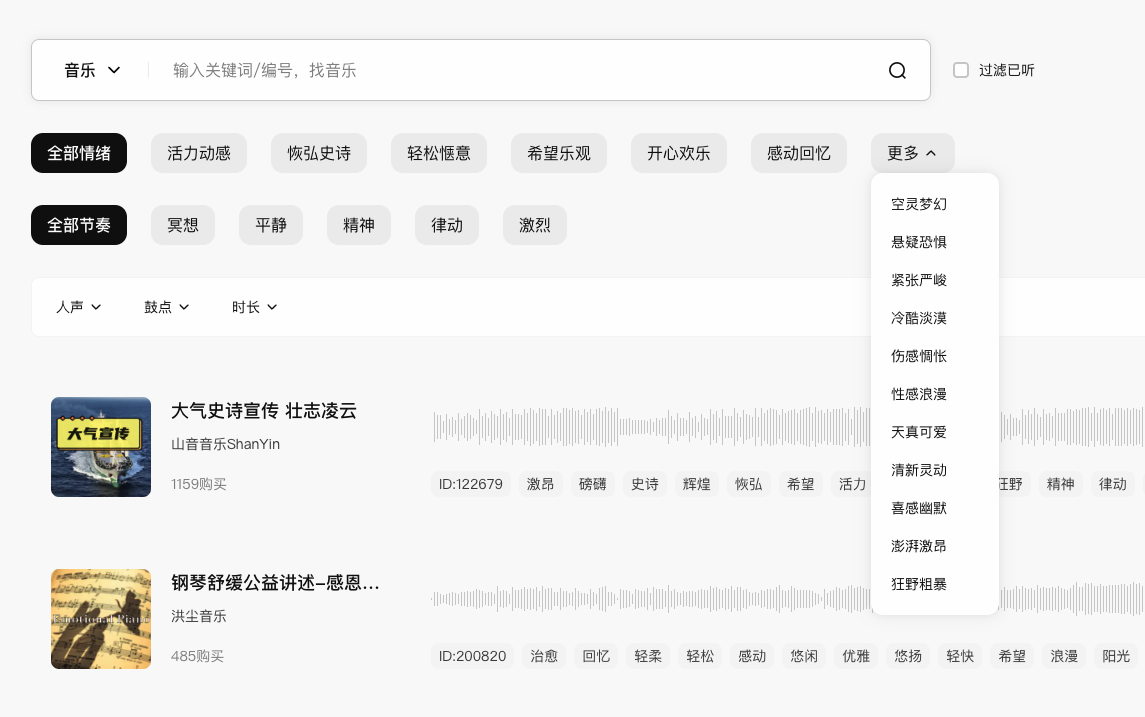Viewport: 1145px width, 717px height.
Task: Select the 激烈 tempo filter
Action: pos(535,225)
